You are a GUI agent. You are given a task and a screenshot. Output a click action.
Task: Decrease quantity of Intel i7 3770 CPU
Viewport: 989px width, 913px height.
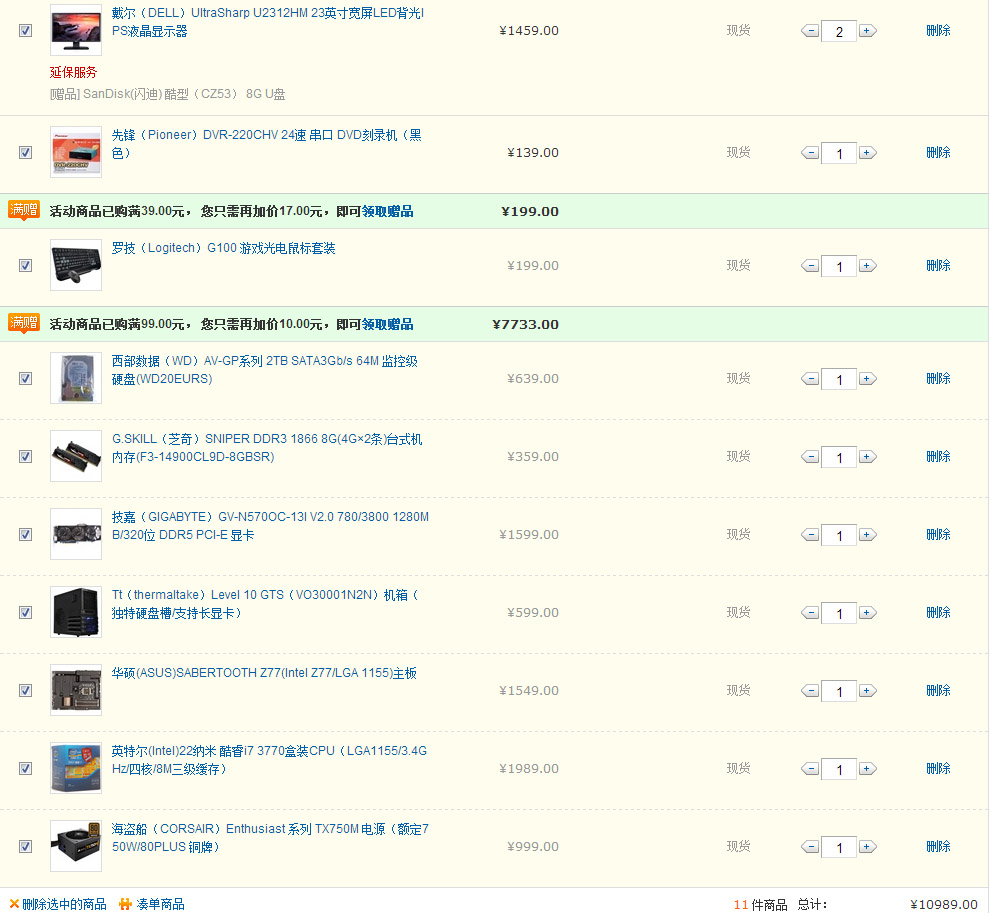(810, 769)
